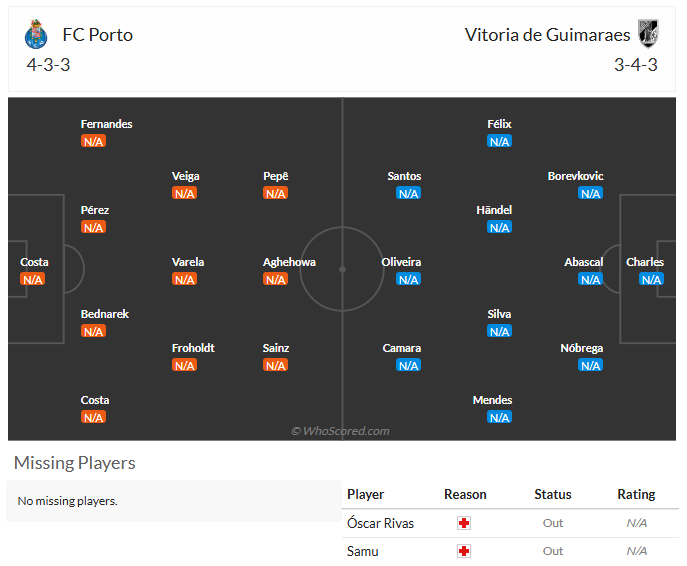Open the Vitoria de Guimaraes team link
Image resolution: width=687 pixels, height=566 pixels.
tap(548, 35)
